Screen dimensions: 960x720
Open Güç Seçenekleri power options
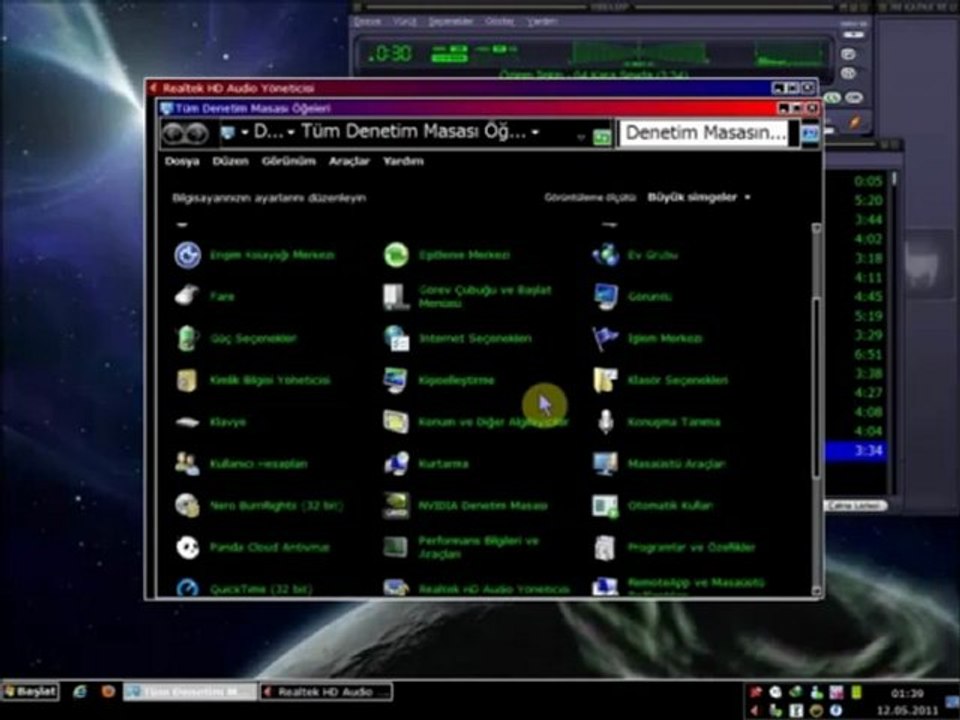point(235,338)
